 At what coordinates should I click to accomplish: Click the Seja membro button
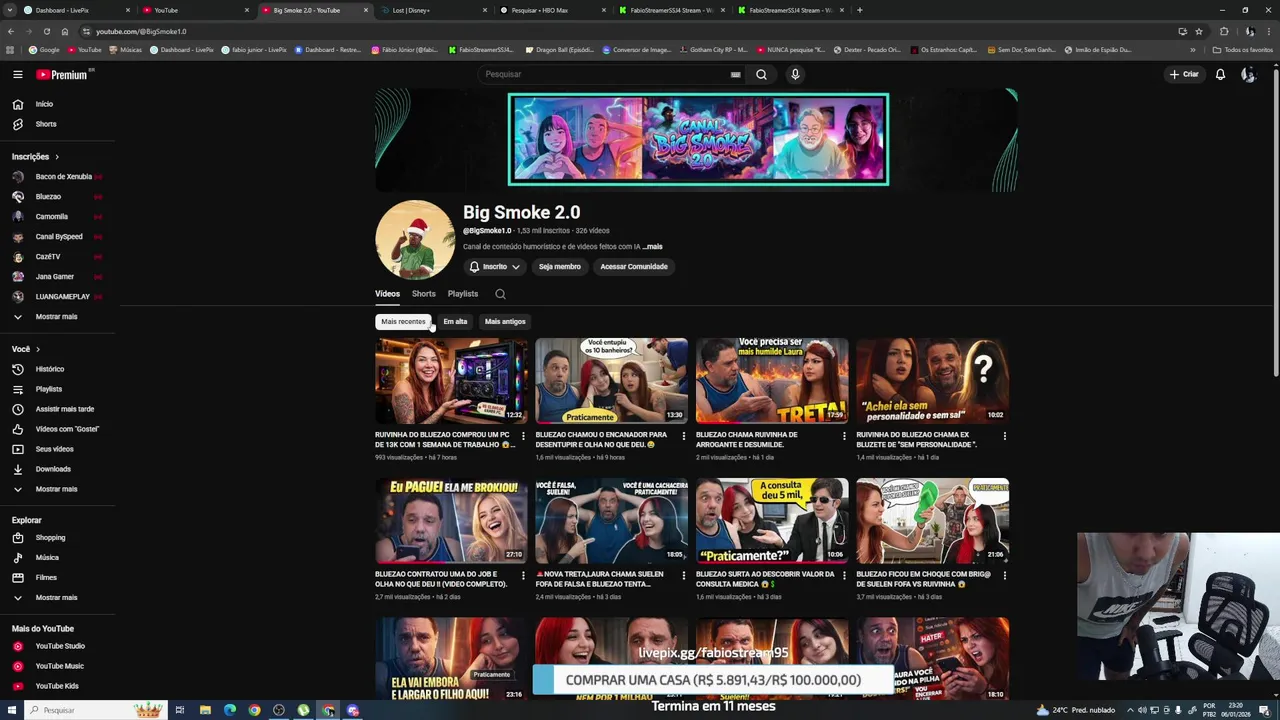pos(560,267)
